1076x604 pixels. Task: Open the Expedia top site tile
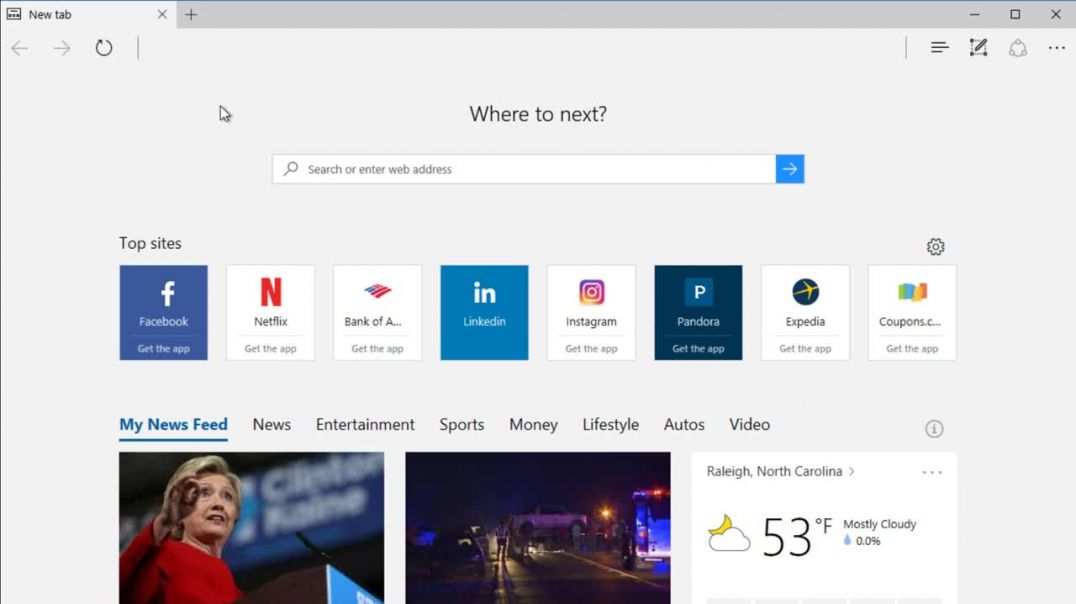coord(805,312)
